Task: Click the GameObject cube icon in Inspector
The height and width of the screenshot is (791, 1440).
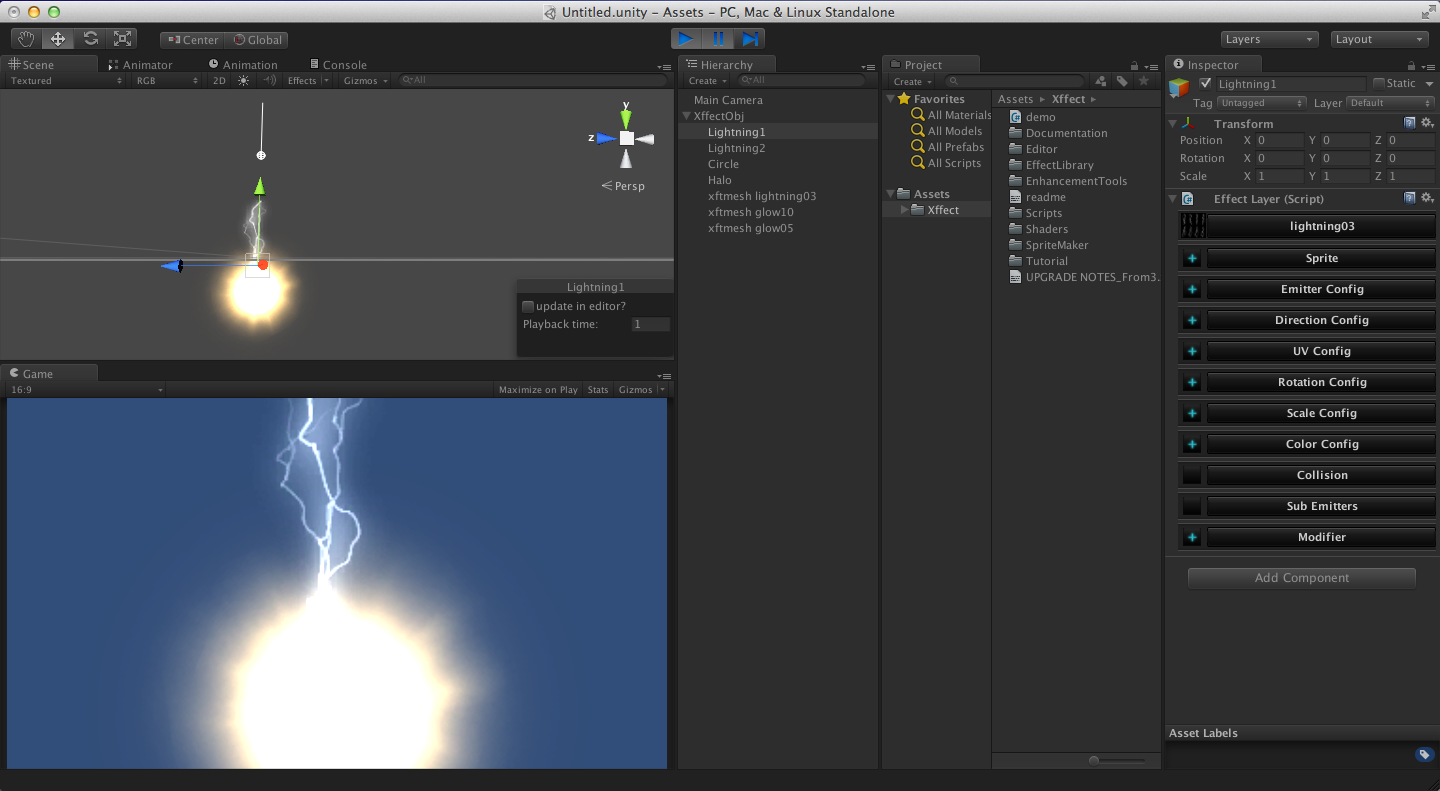Action: (x=1180, y=86)
